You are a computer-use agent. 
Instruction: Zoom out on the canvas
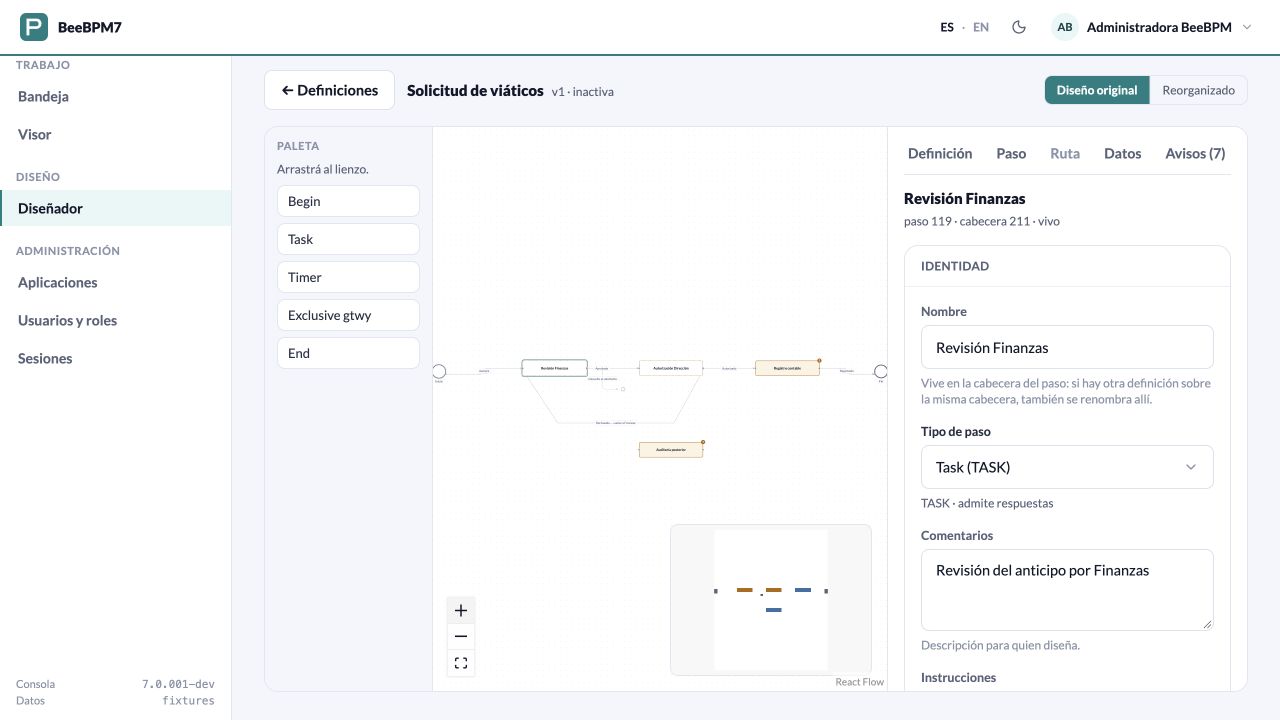click(x=461, y=636)
